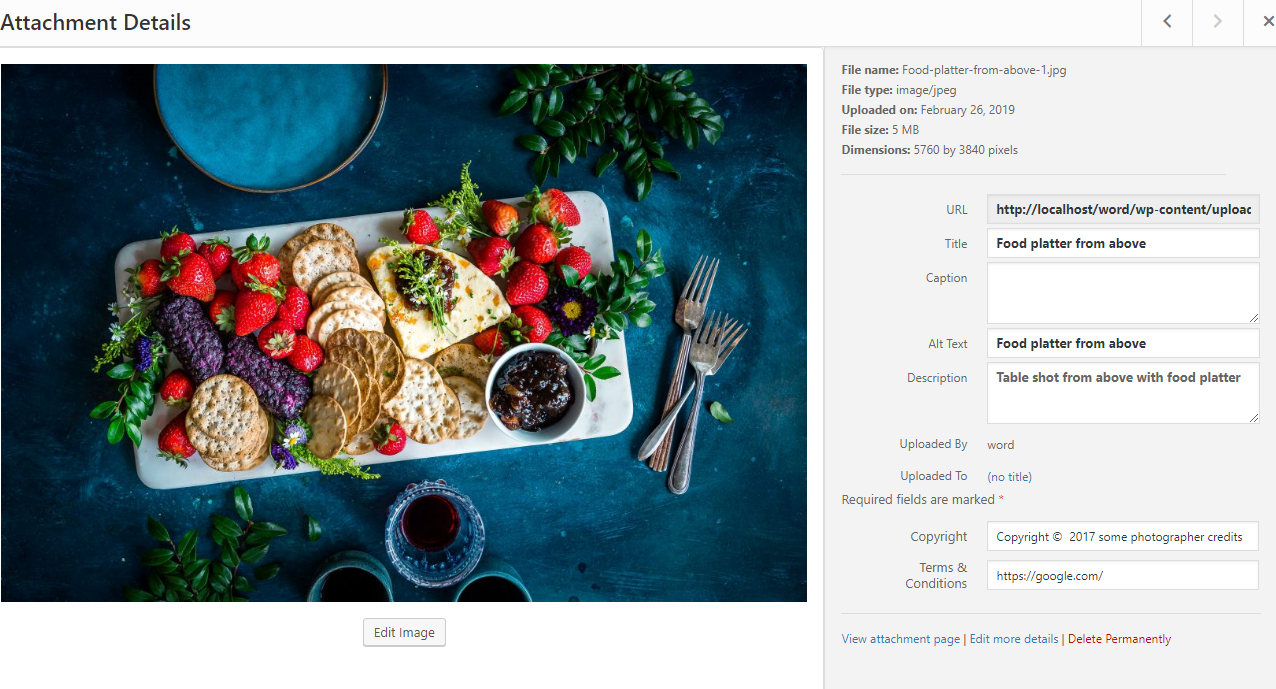Click the Copyright input field
This screenshot has height=689, width=1276.
coord(1123,536)
